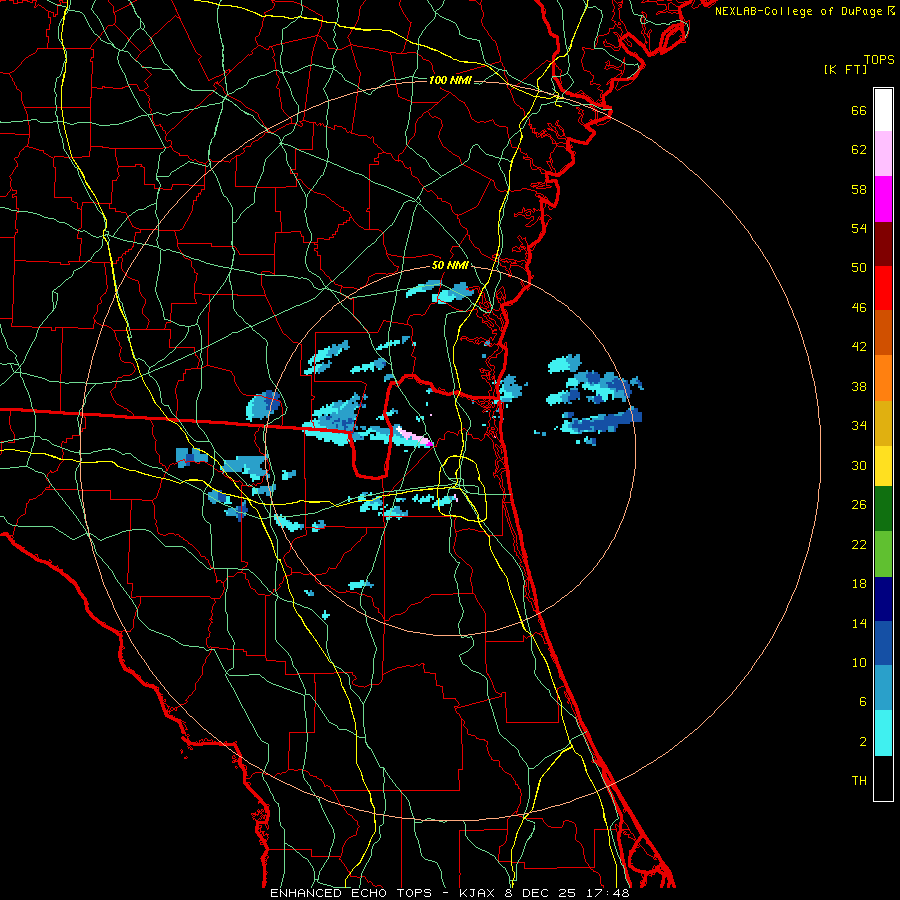The width and height of the screenshot is (900, 900).
Task: Click the 18 value on the legend
Action: point(859,584)
